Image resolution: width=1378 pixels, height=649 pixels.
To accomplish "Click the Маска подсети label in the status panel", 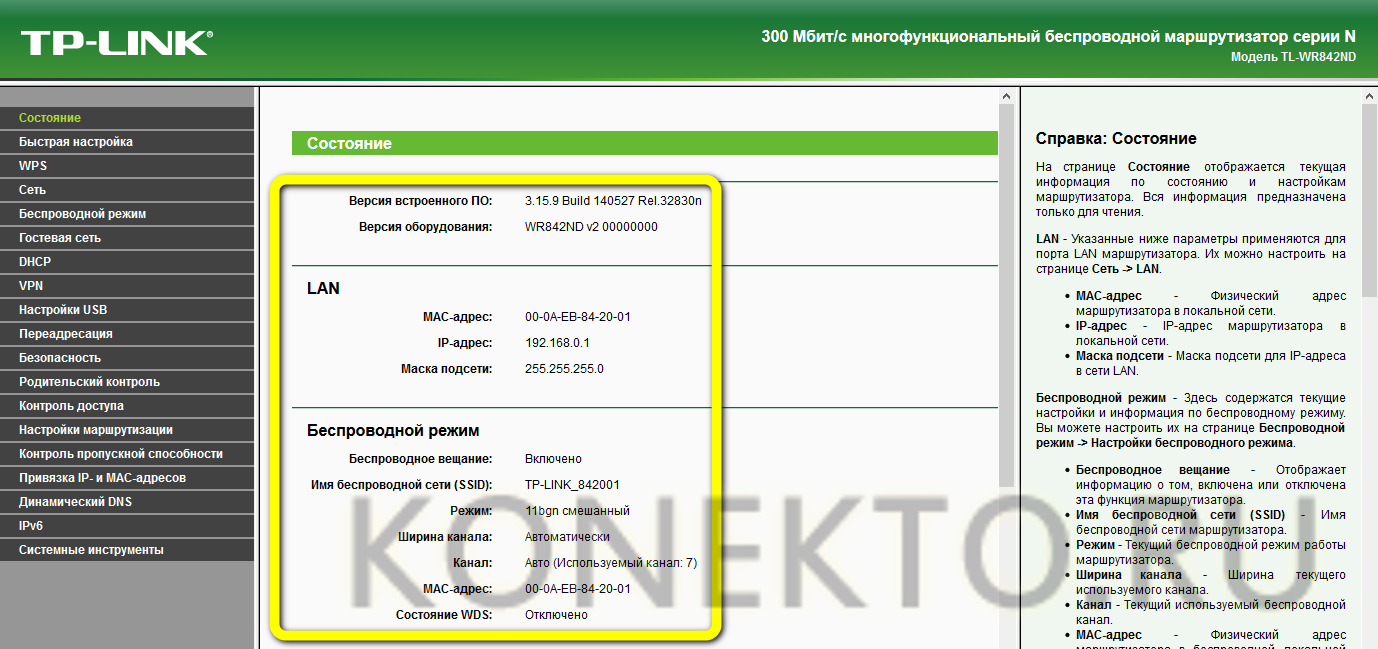I will coord(447,369).
